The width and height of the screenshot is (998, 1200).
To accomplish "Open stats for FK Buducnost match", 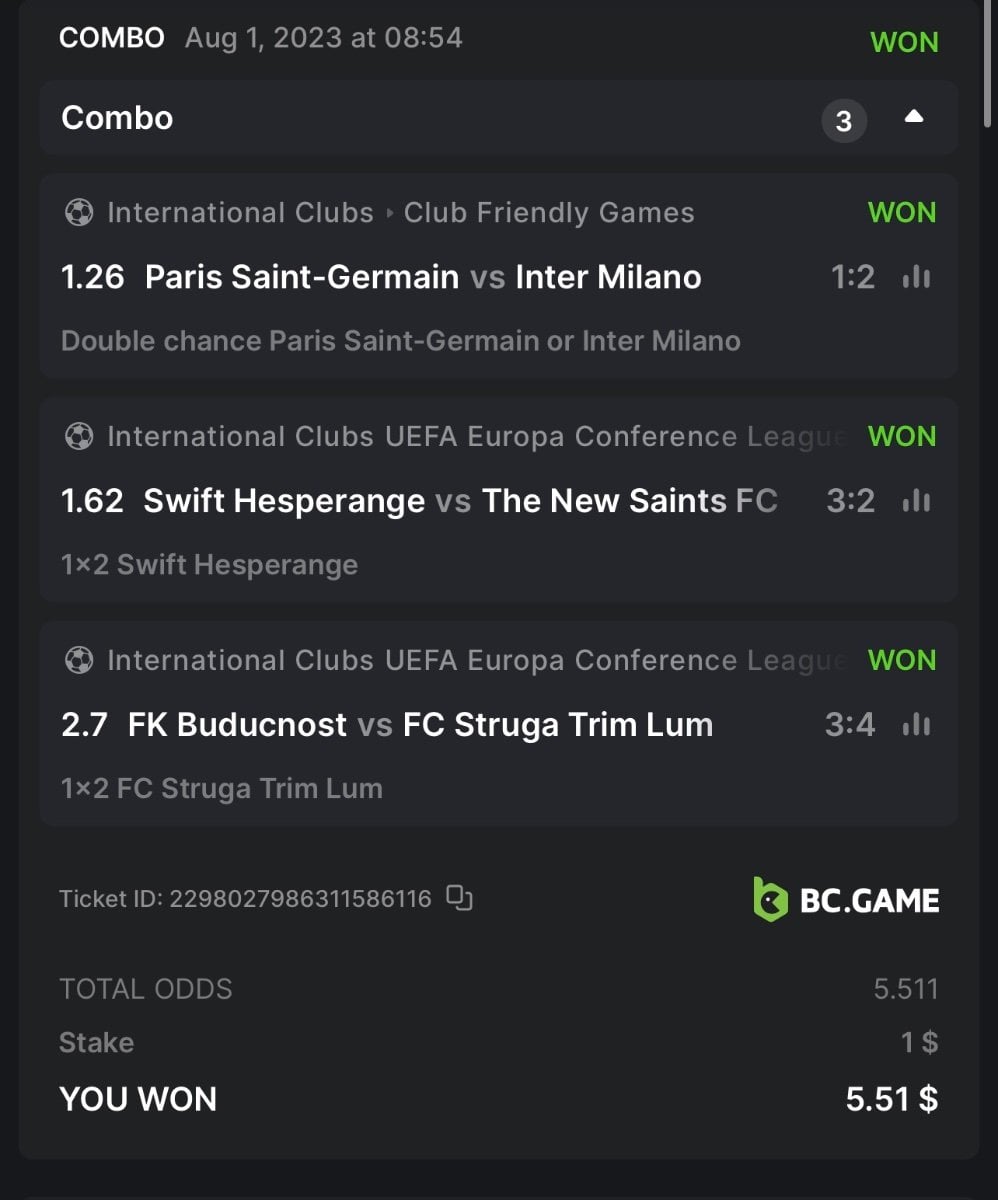I will [x=916, y=725].
